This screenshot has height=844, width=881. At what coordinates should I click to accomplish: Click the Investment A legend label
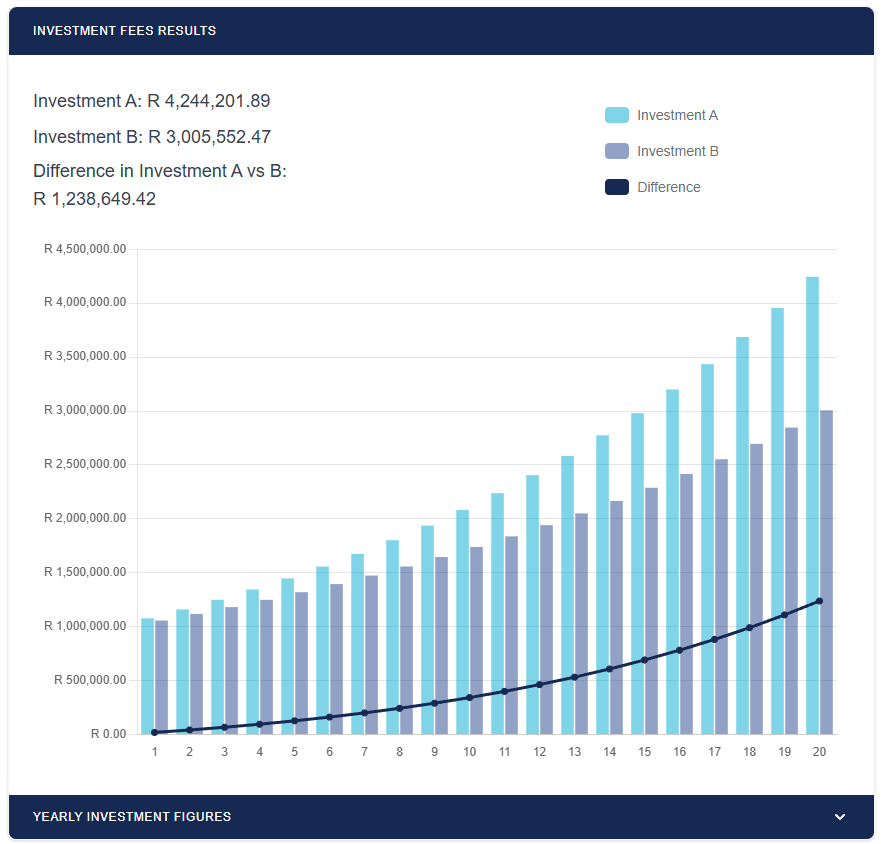pyautogui.click(x=677, y=115)
